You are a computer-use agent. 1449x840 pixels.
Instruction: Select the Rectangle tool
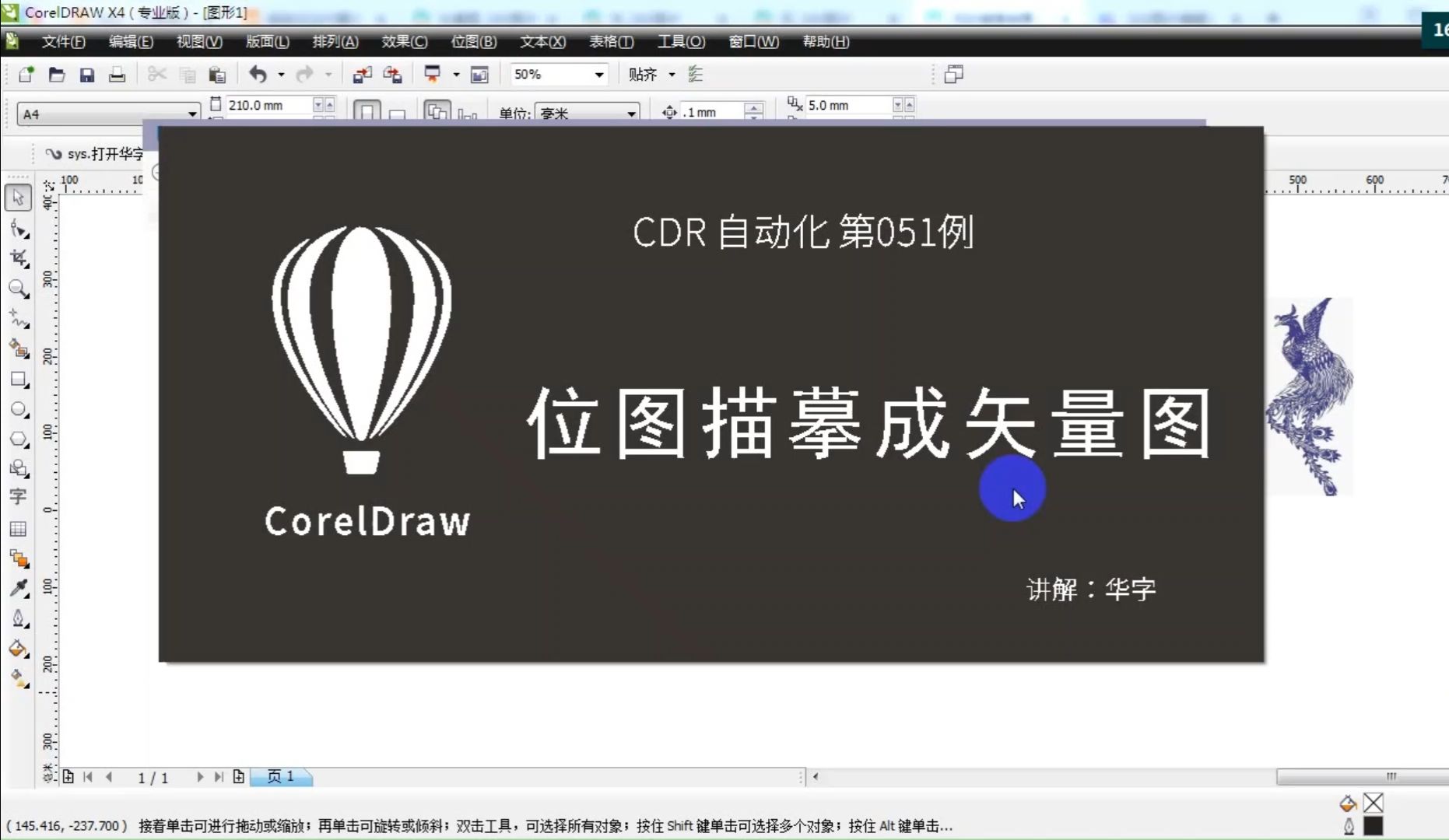click(19, 380)
